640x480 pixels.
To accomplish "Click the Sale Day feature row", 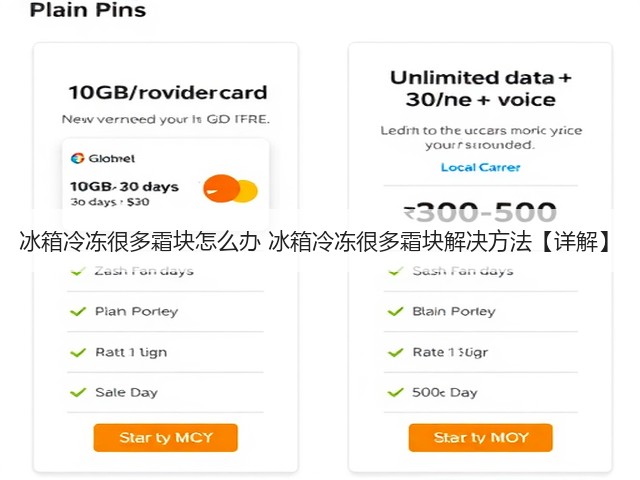I will tap(165, 393).
